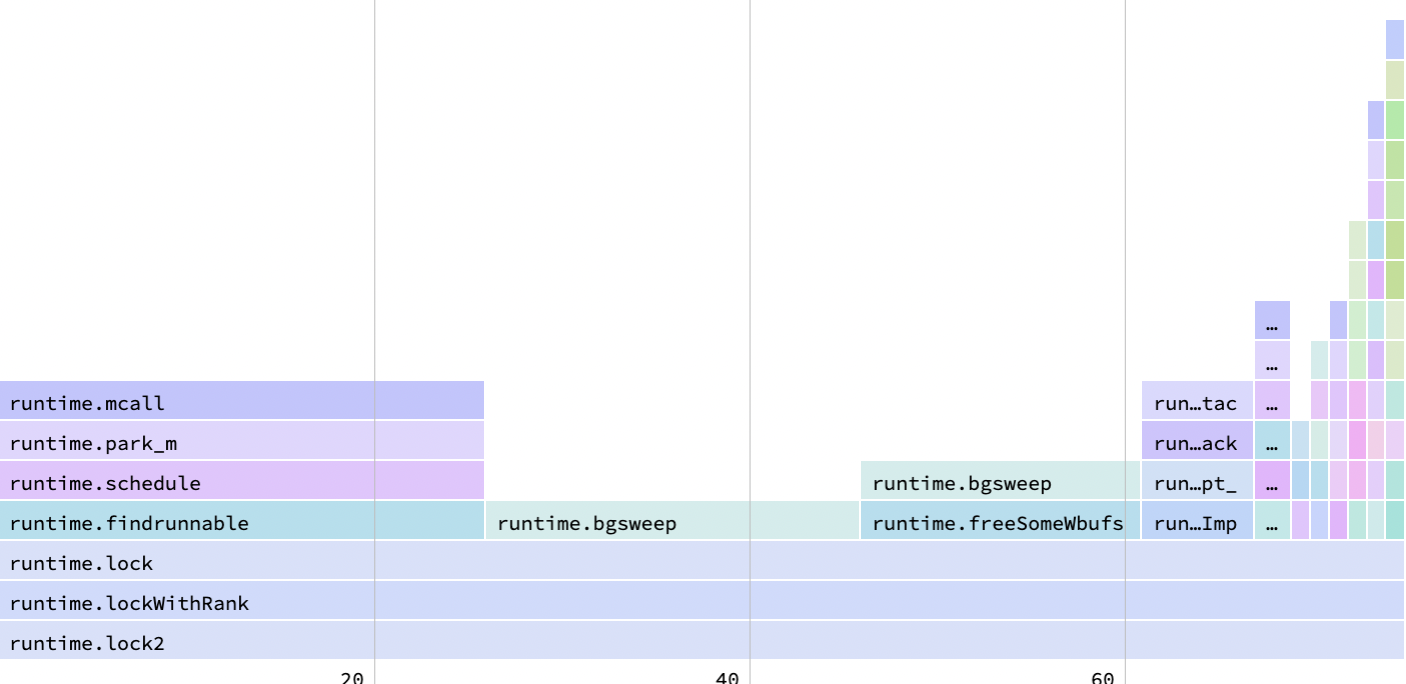
Task: Expand the ellipsis frame beside run…ack
Action: tap(1274, 443)
